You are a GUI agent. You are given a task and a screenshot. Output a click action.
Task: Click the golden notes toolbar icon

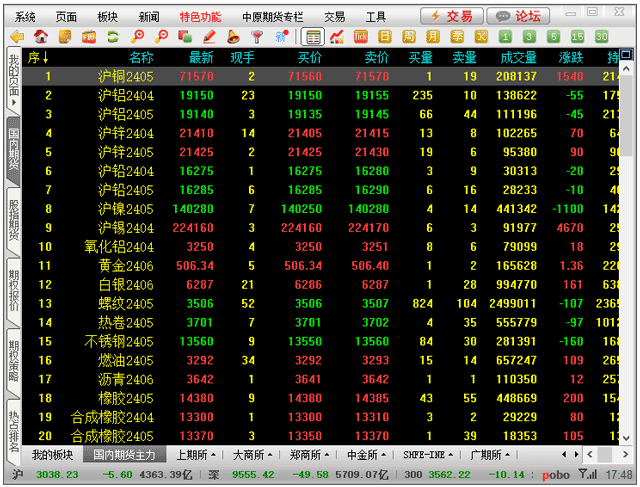point(65,37)
